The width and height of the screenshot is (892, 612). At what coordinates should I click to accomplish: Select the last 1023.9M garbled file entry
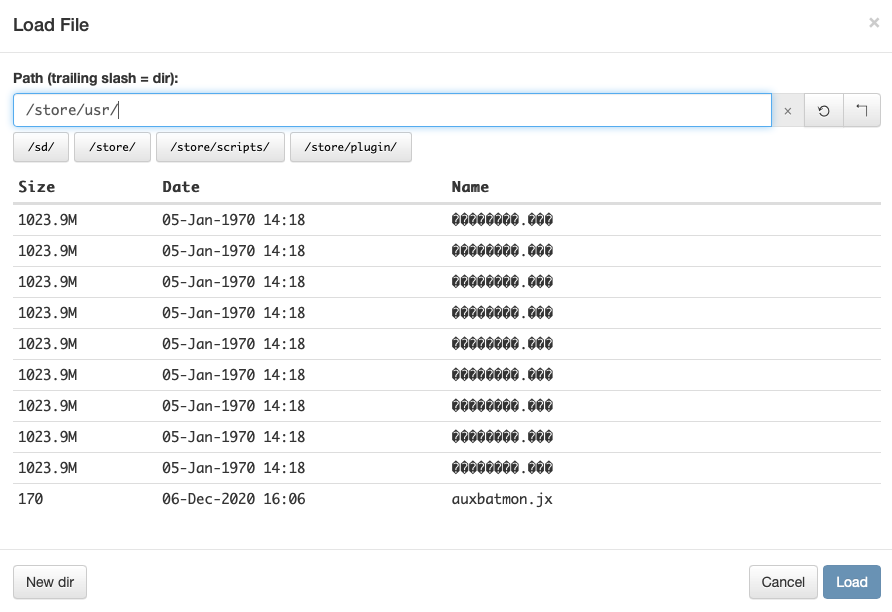[x=502, y=468]
